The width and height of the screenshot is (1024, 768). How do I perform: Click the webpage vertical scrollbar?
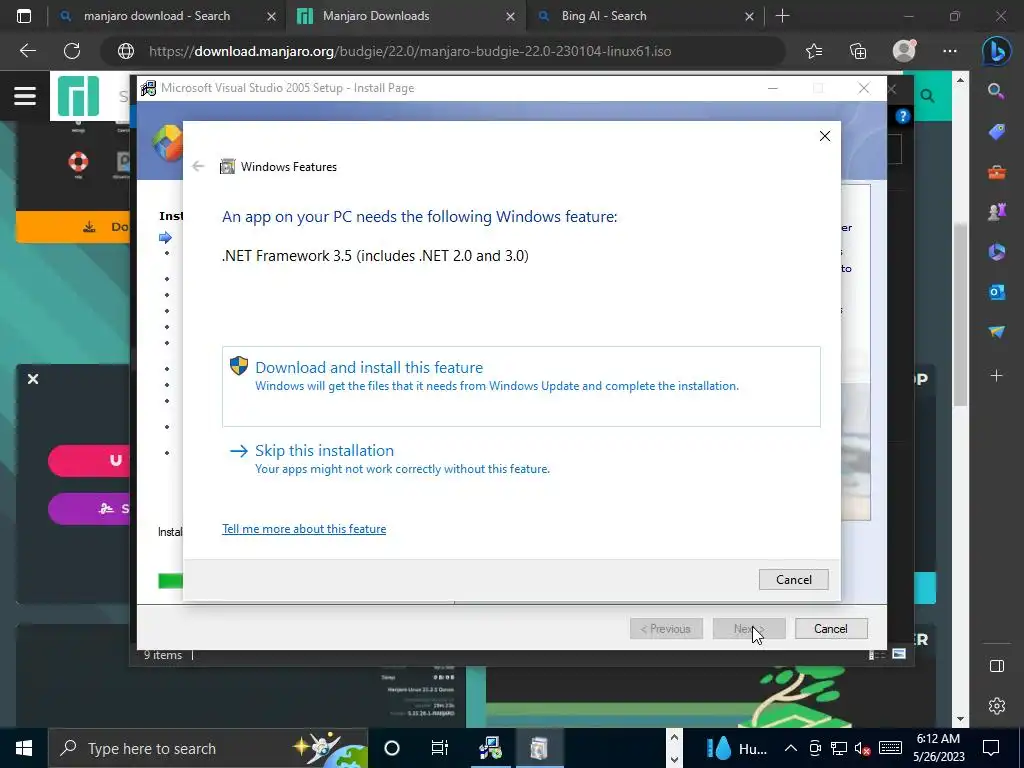pyautogui.click(x=960, y=313)
